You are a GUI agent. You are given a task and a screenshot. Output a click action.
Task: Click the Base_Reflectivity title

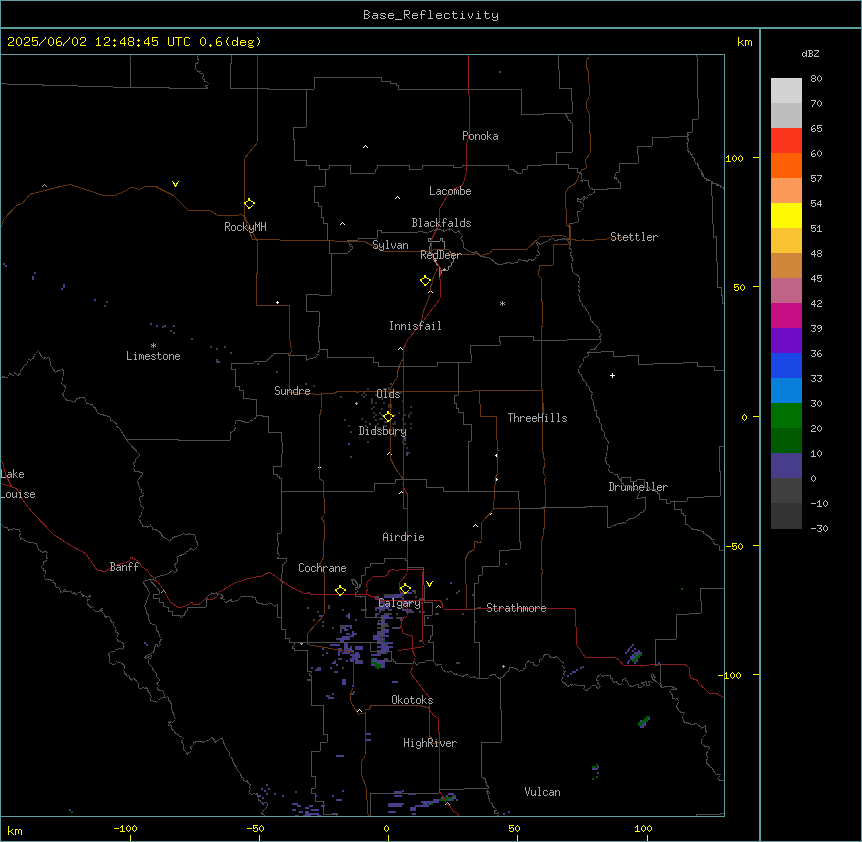[431, 15]
